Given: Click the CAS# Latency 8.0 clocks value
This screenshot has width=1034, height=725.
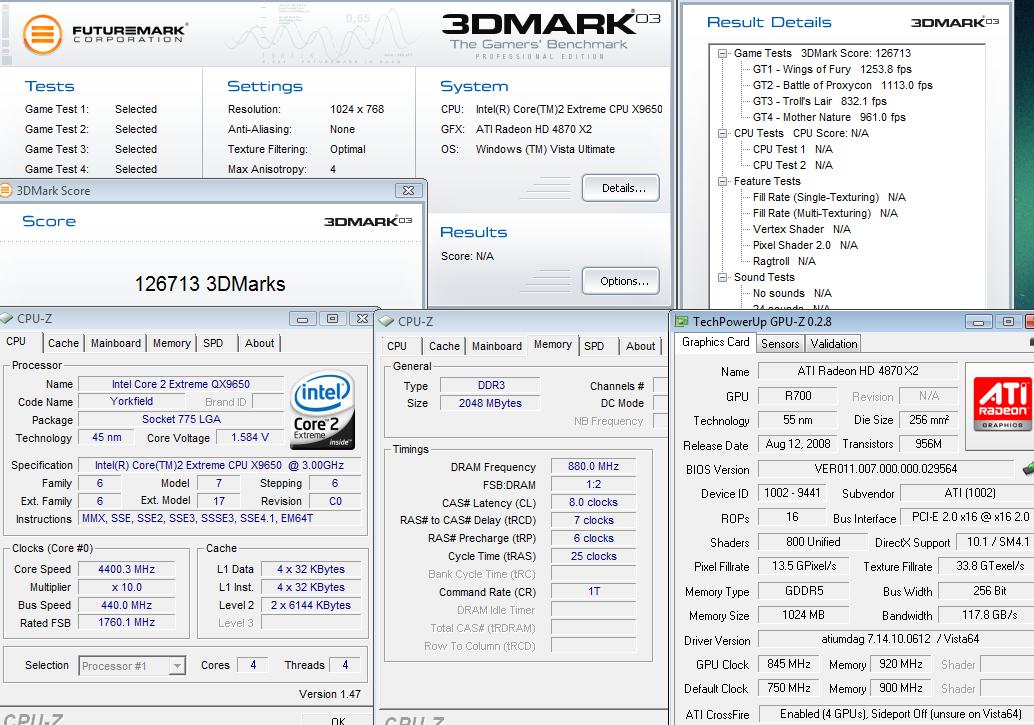Looking at the screenshot, I should [593, 503].
